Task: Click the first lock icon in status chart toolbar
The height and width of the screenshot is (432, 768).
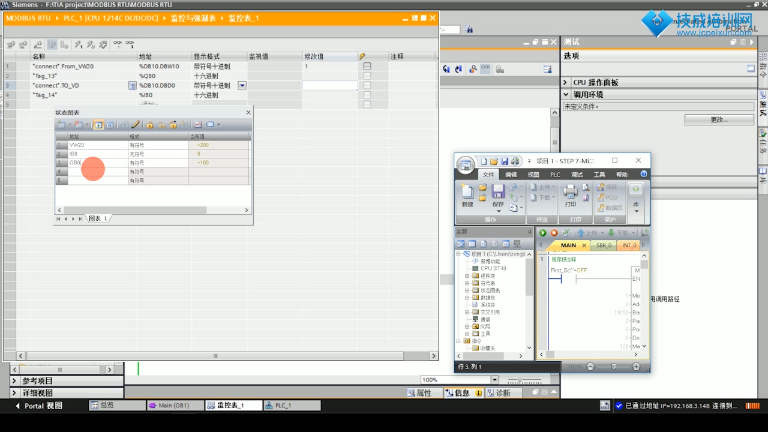Action: click(150, 125)
